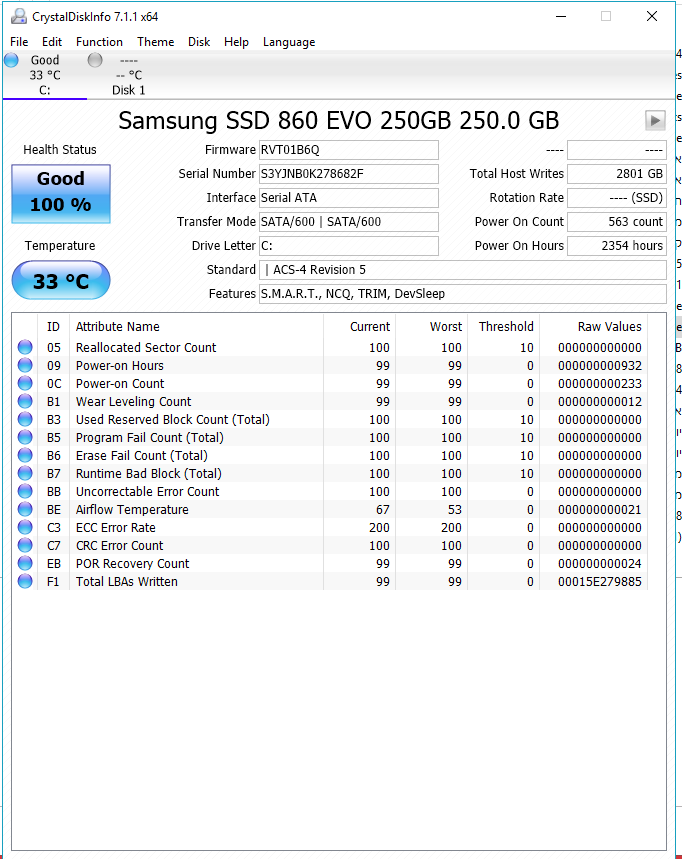Click the Current column header
This screenshot has width=682, height=859.
pos(359,327)
